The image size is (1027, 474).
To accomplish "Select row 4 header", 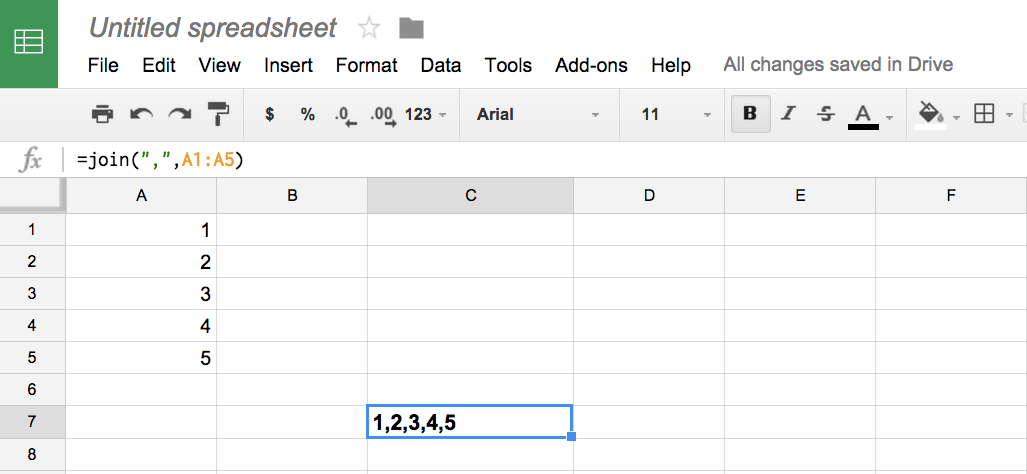I will (x=33, y=326).
